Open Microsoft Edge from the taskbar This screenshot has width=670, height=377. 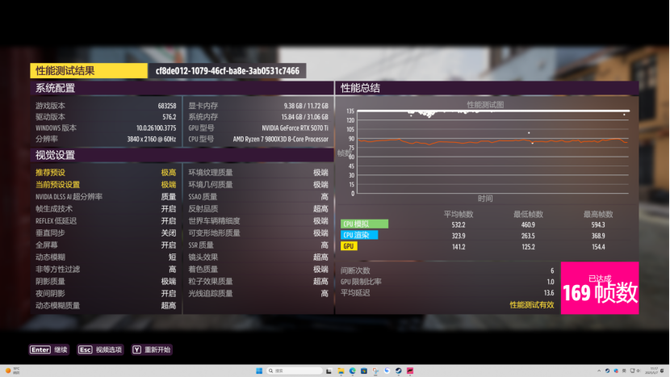352,371
